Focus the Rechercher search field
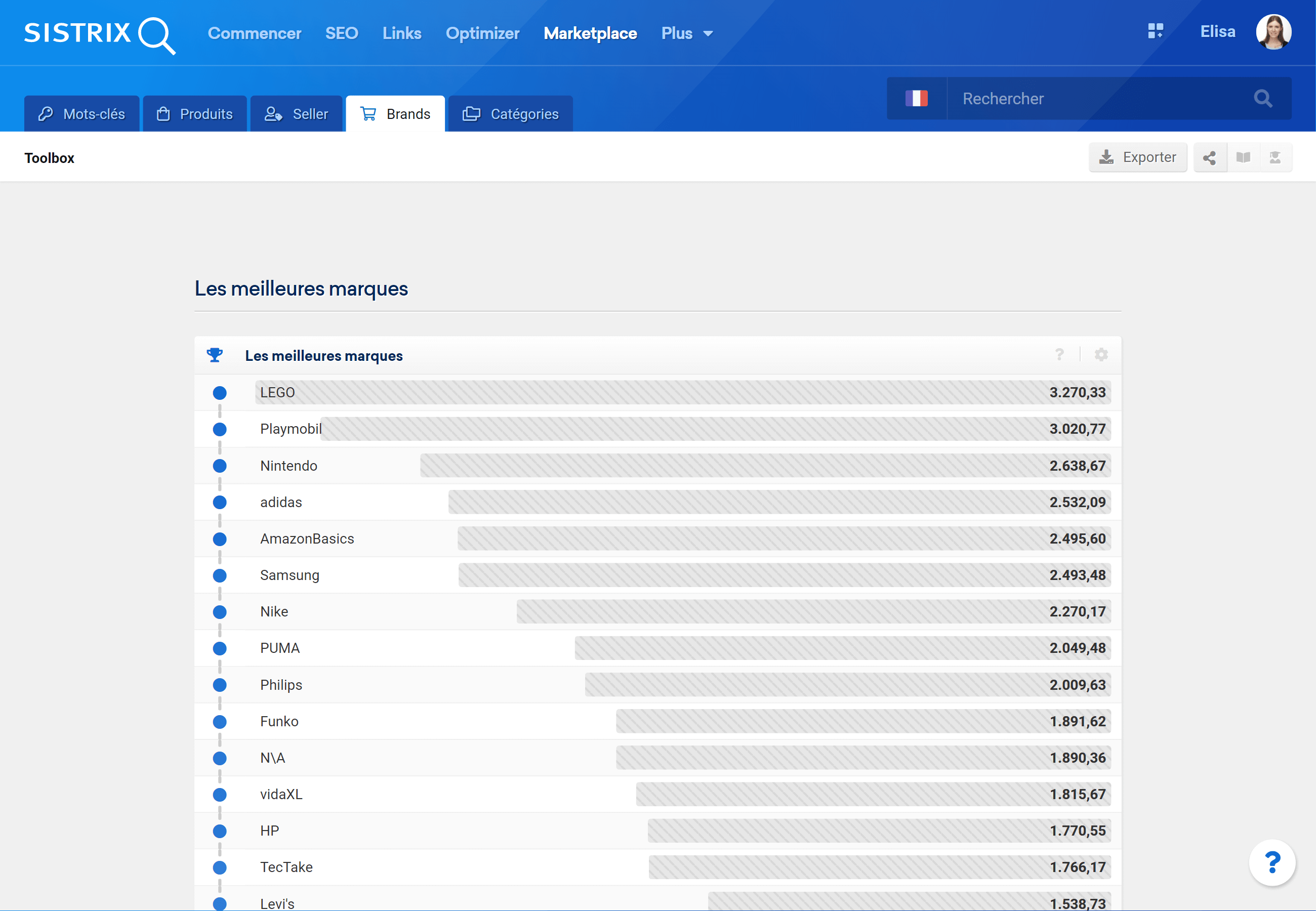The image size is (1316, 911). pos(1096,99)
